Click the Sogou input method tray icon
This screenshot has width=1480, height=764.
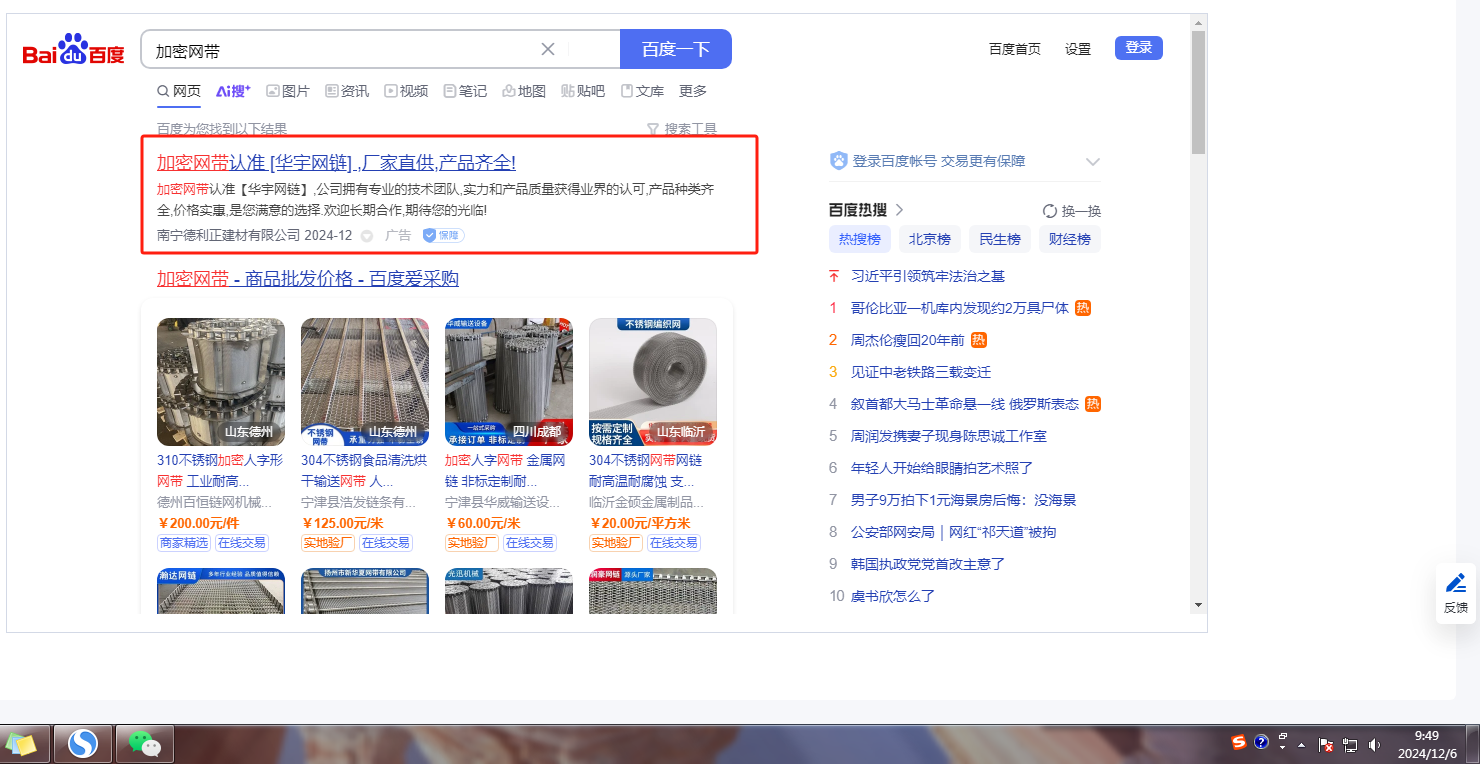click(x=1238, y=742)
